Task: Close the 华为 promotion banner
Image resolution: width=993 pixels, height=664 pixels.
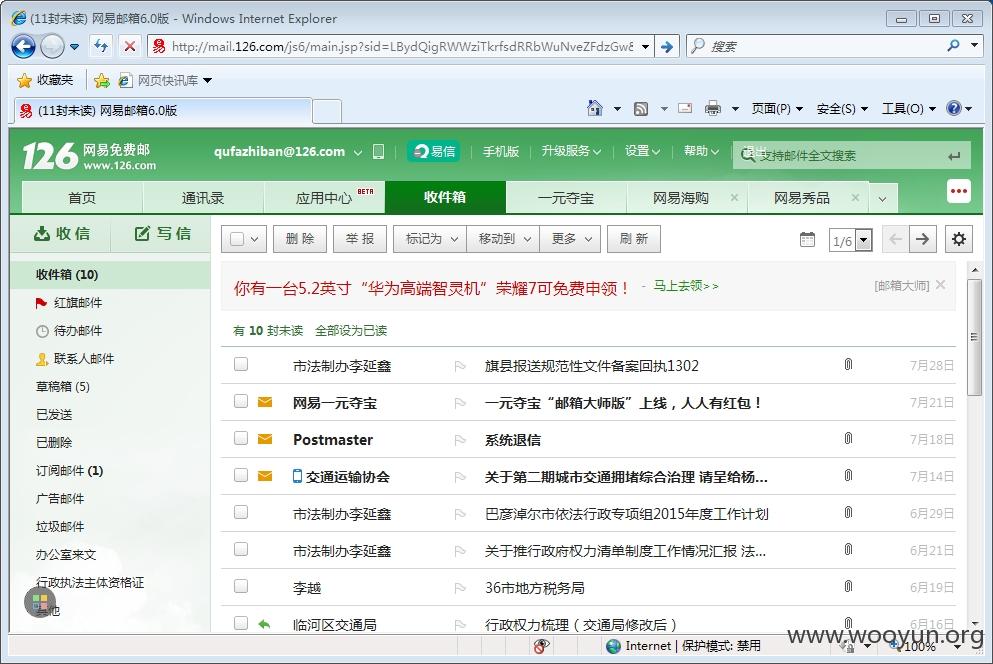Action: (x=940, y=284)
